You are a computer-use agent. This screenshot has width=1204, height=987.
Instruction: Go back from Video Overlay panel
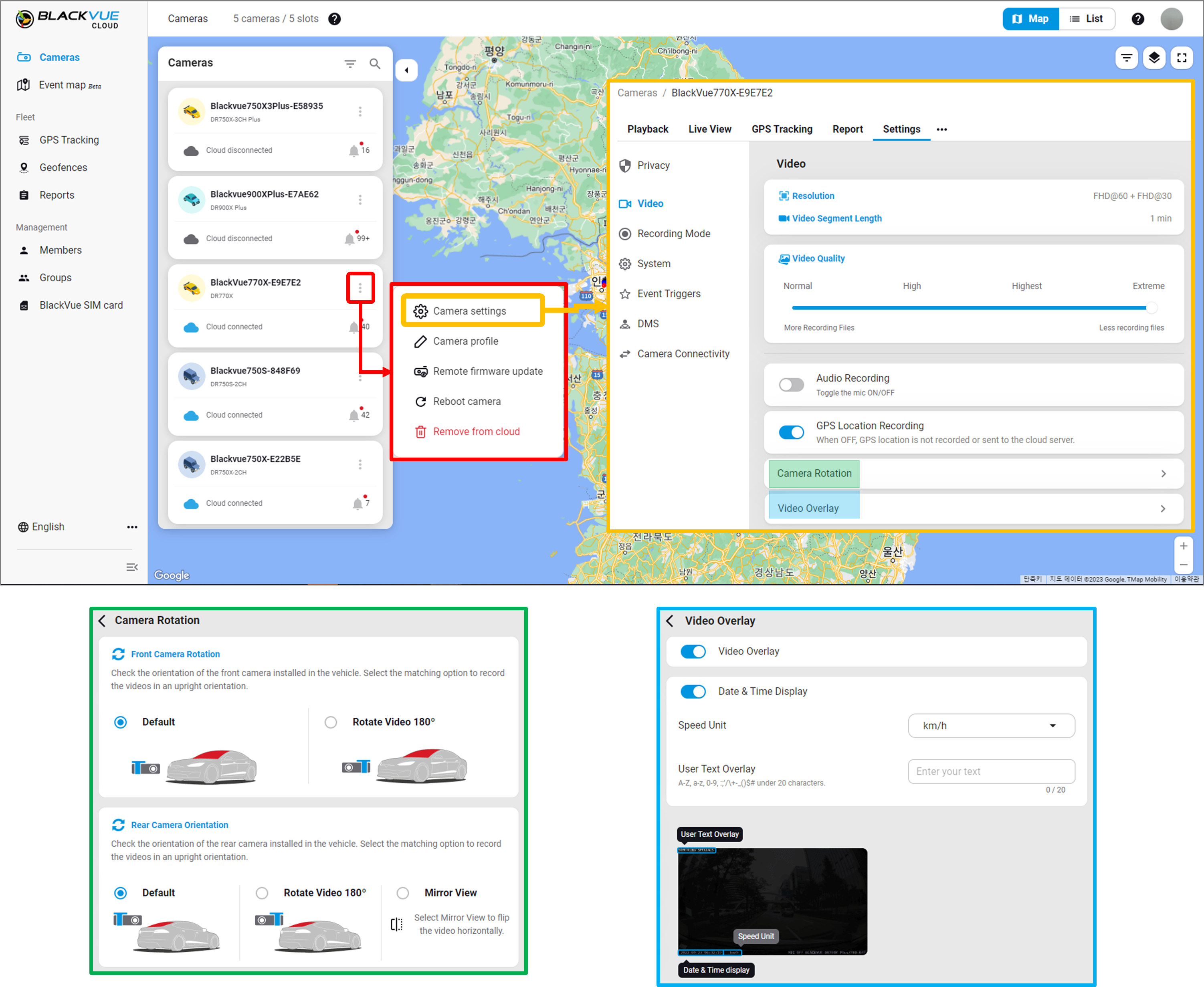coord(670,621)
